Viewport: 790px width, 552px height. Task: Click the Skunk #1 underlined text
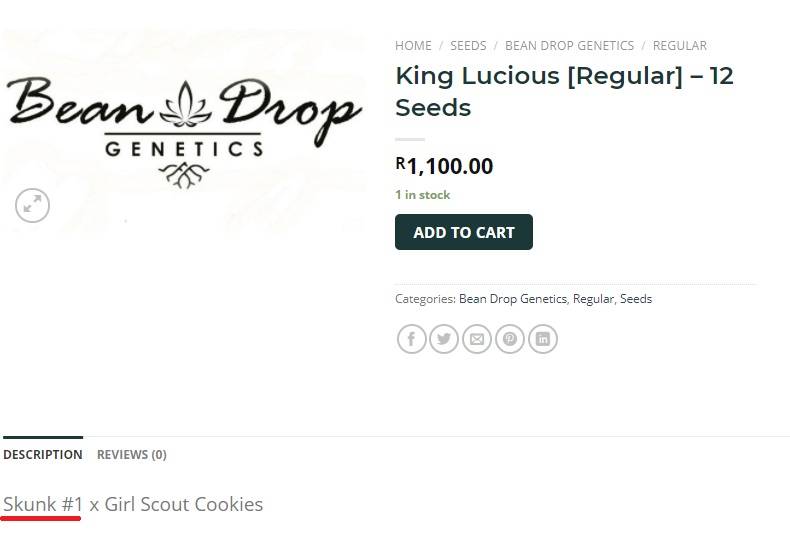point(42,504)
